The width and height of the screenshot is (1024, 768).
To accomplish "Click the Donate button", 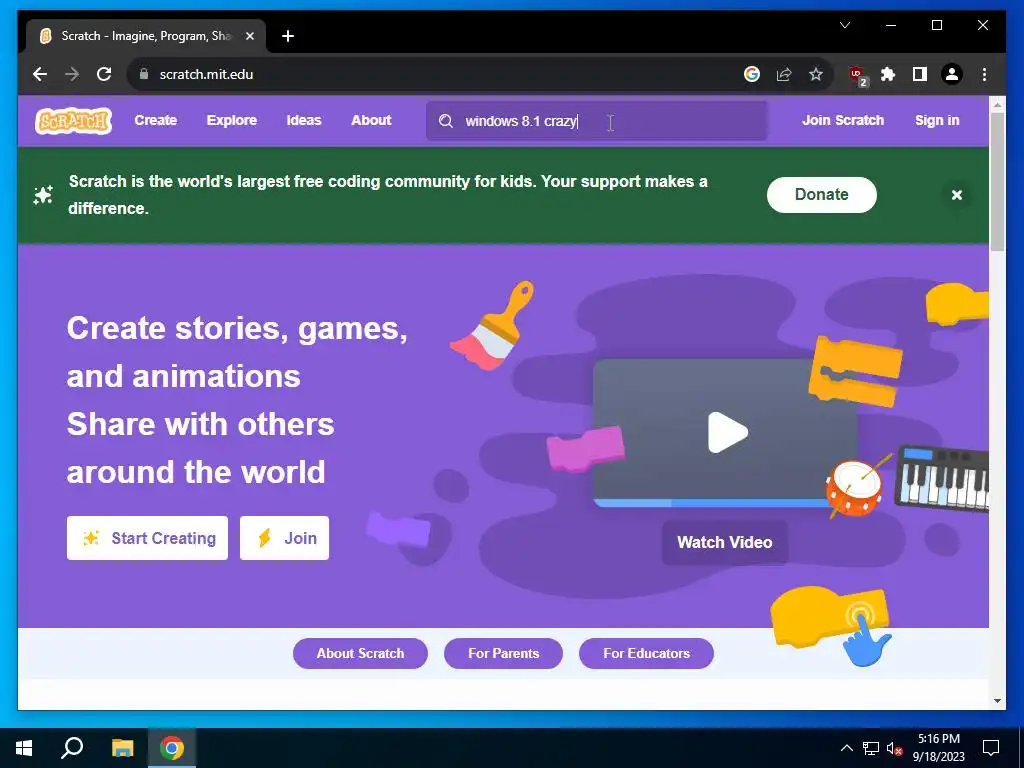I will [822, 195].
